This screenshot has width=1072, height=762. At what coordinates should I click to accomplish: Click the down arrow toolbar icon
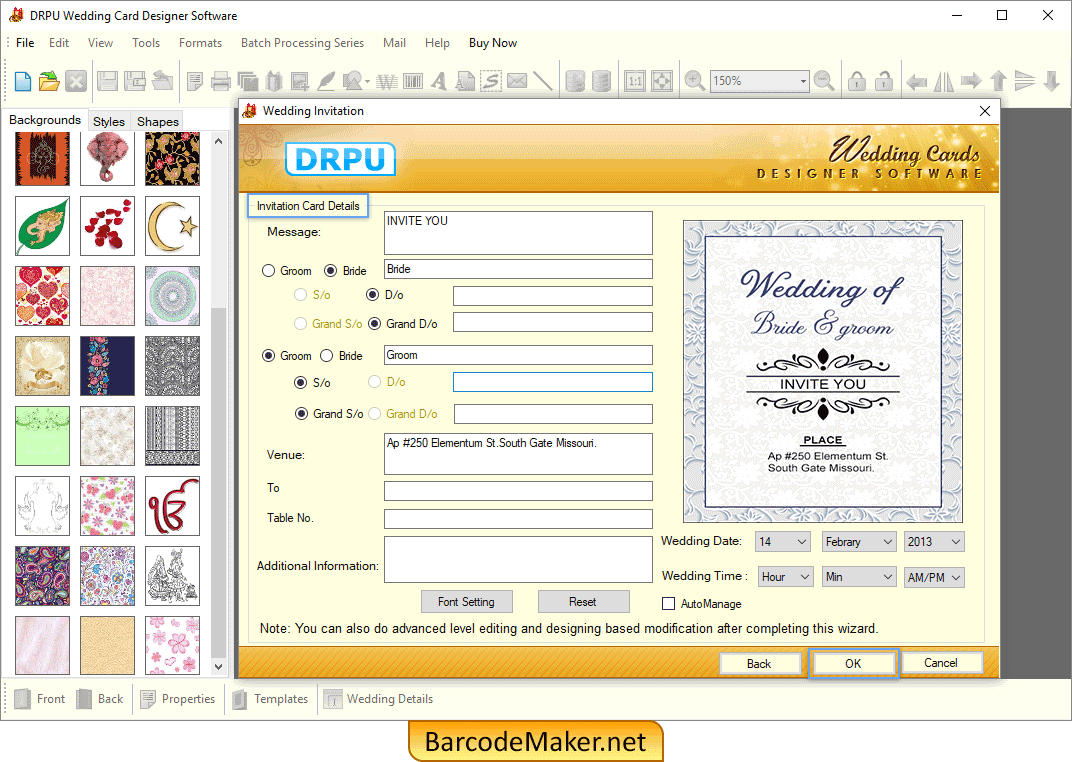pyautogui.click(x=1052, y=81)
